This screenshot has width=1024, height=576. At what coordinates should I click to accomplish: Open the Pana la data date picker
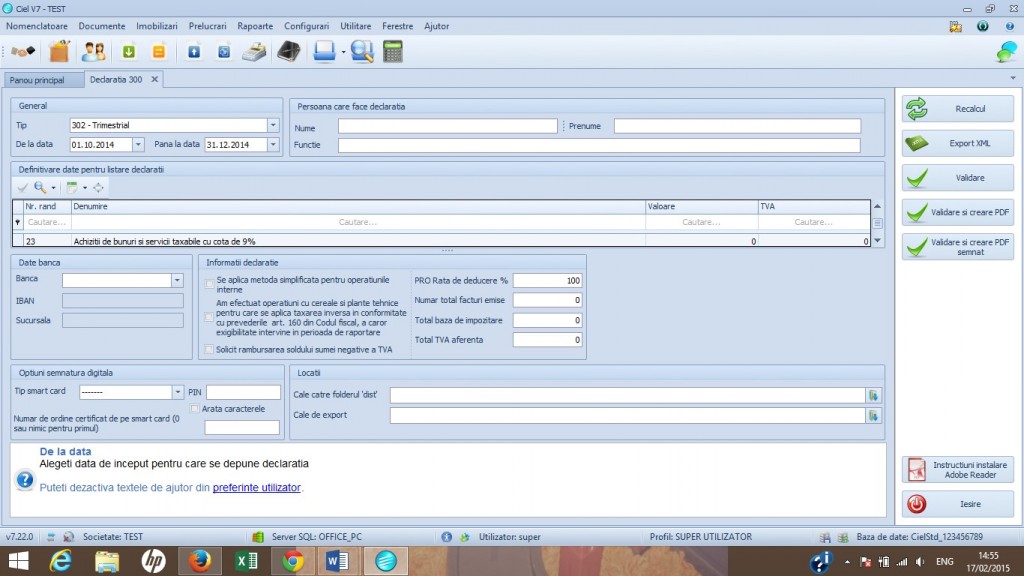[273, 144]
